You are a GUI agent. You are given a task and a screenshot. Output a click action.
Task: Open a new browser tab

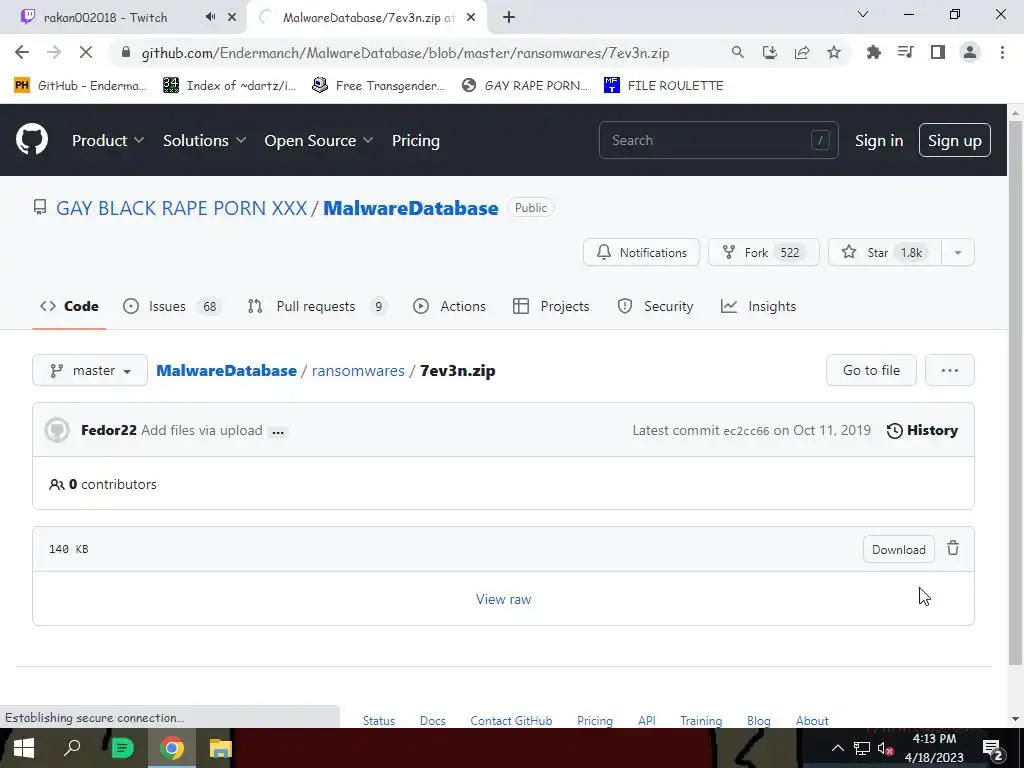tap(509, 18)
